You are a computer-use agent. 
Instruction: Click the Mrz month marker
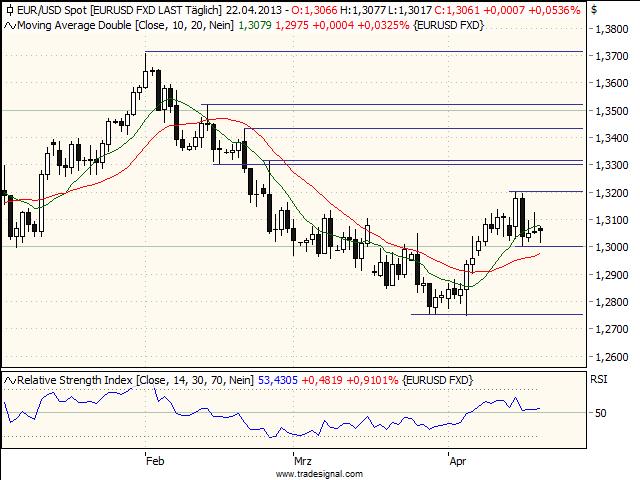point(303,461)
